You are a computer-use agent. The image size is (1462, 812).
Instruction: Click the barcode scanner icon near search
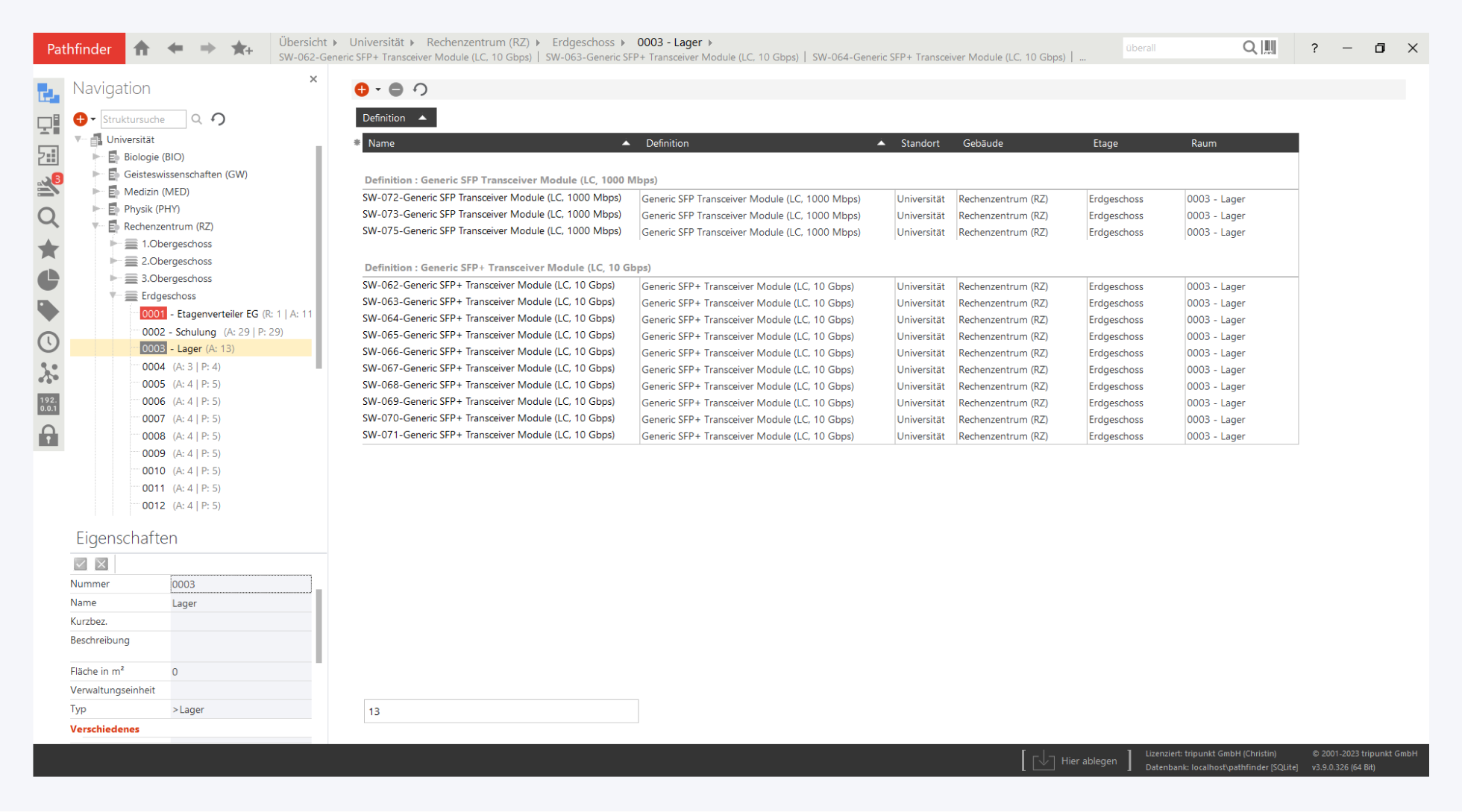[x=1269, y=48]
